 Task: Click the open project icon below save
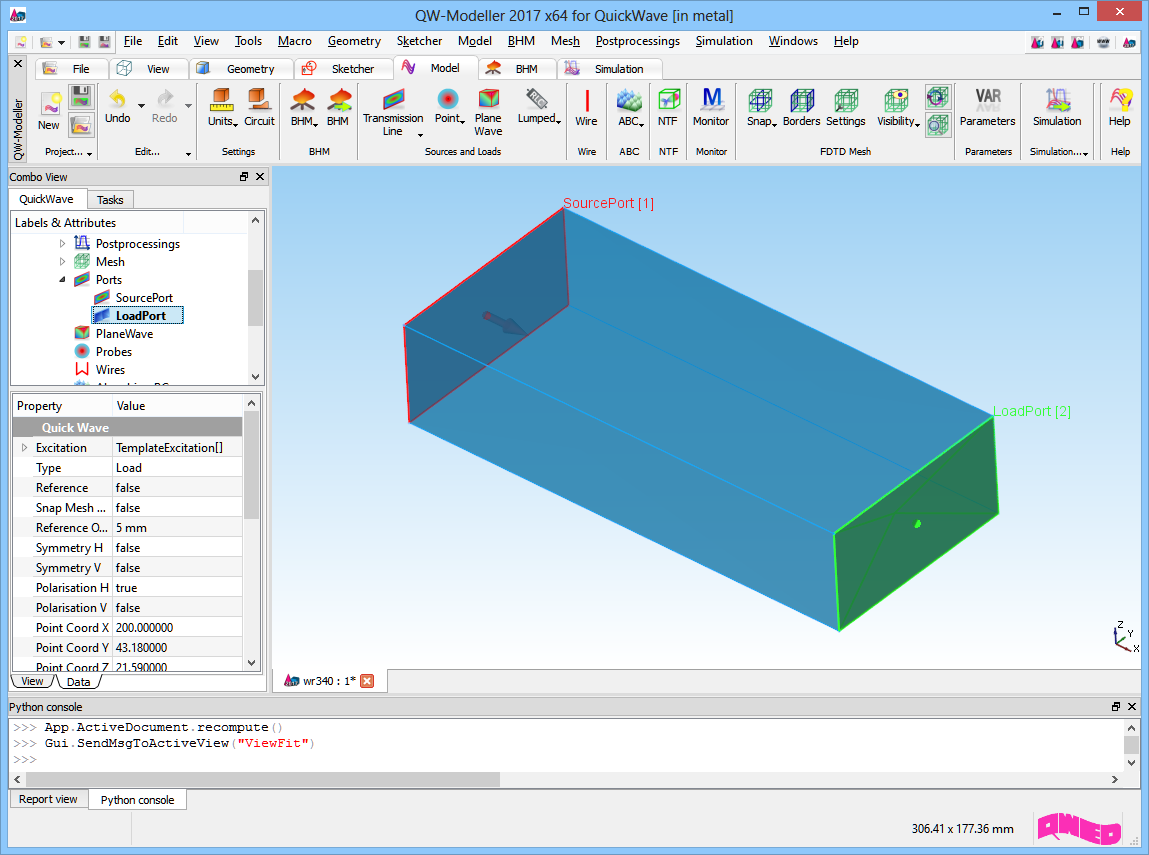click(81, 125)
